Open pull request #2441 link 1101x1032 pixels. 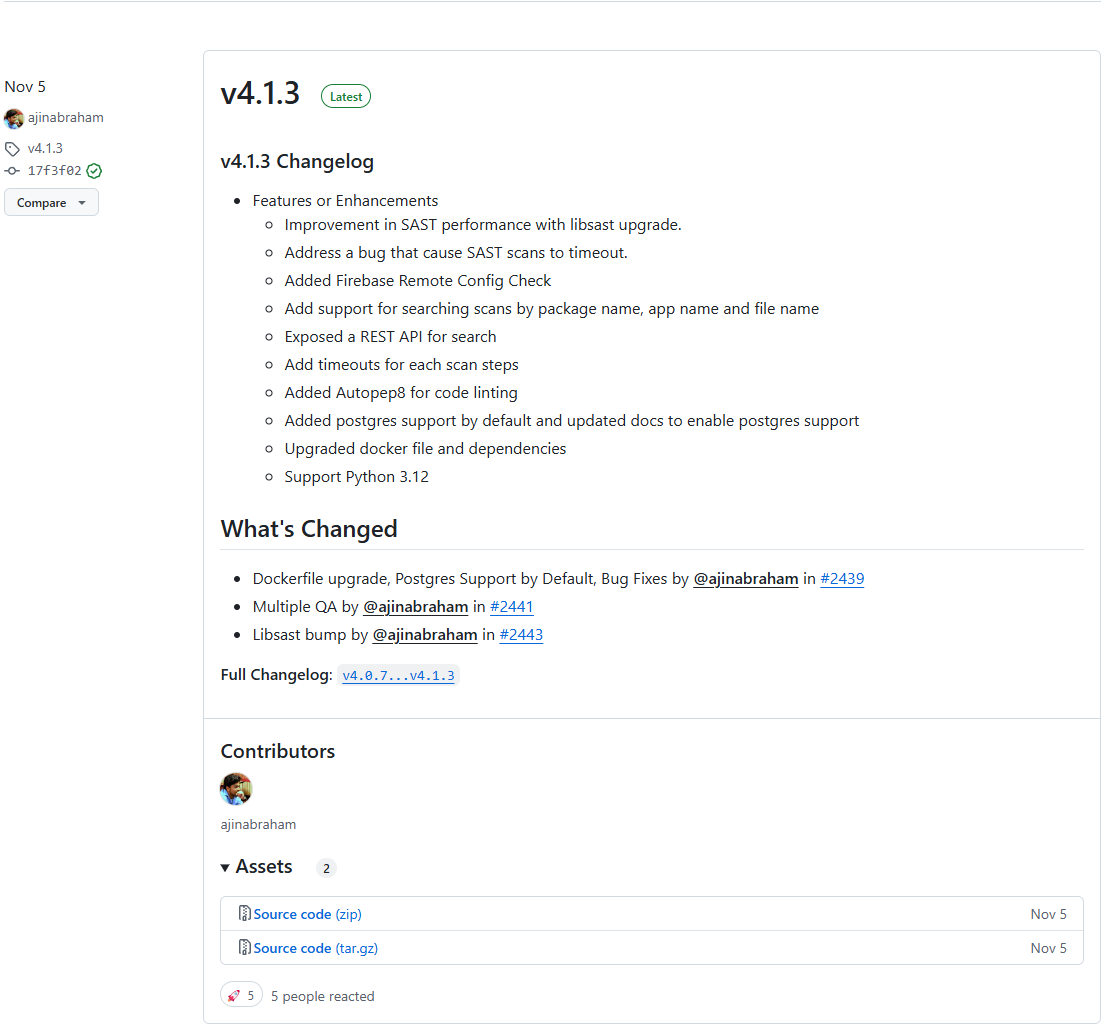(511, 607)
